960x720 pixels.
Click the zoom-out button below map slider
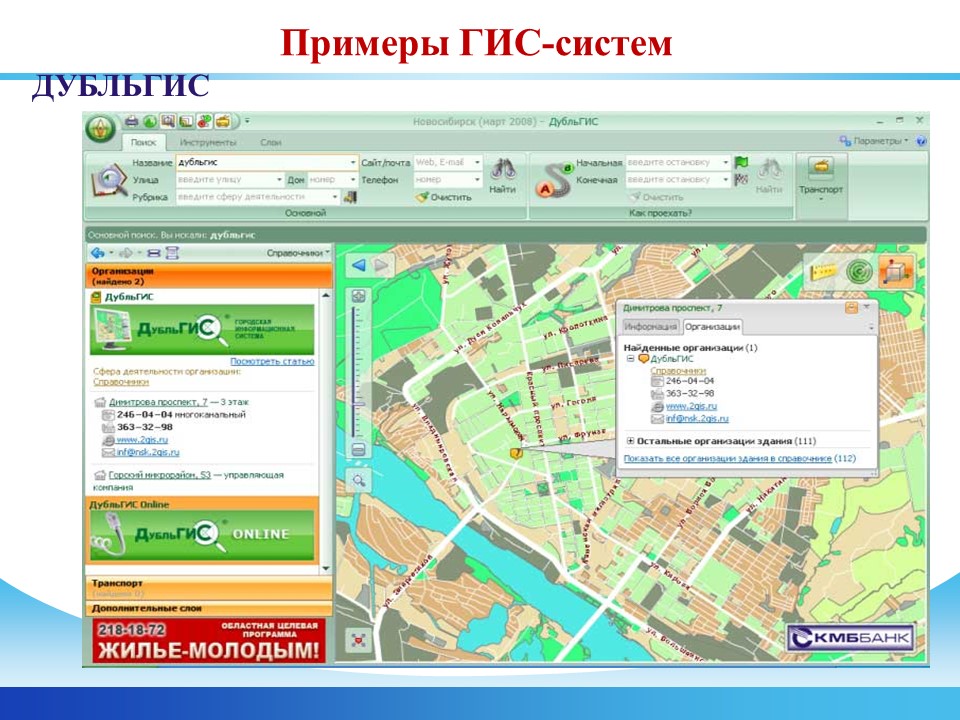coord(358,451)
